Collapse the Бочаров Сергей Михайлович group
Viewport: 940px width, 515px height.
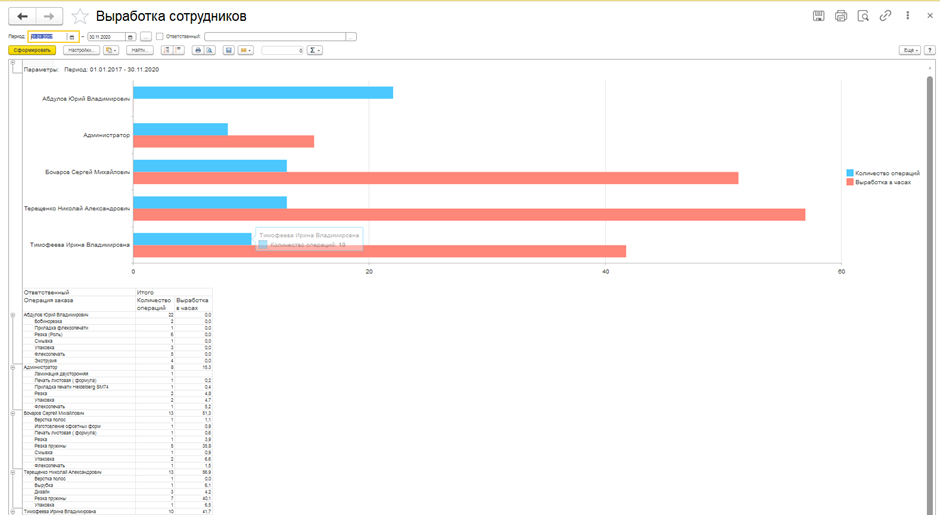[13, 413]
